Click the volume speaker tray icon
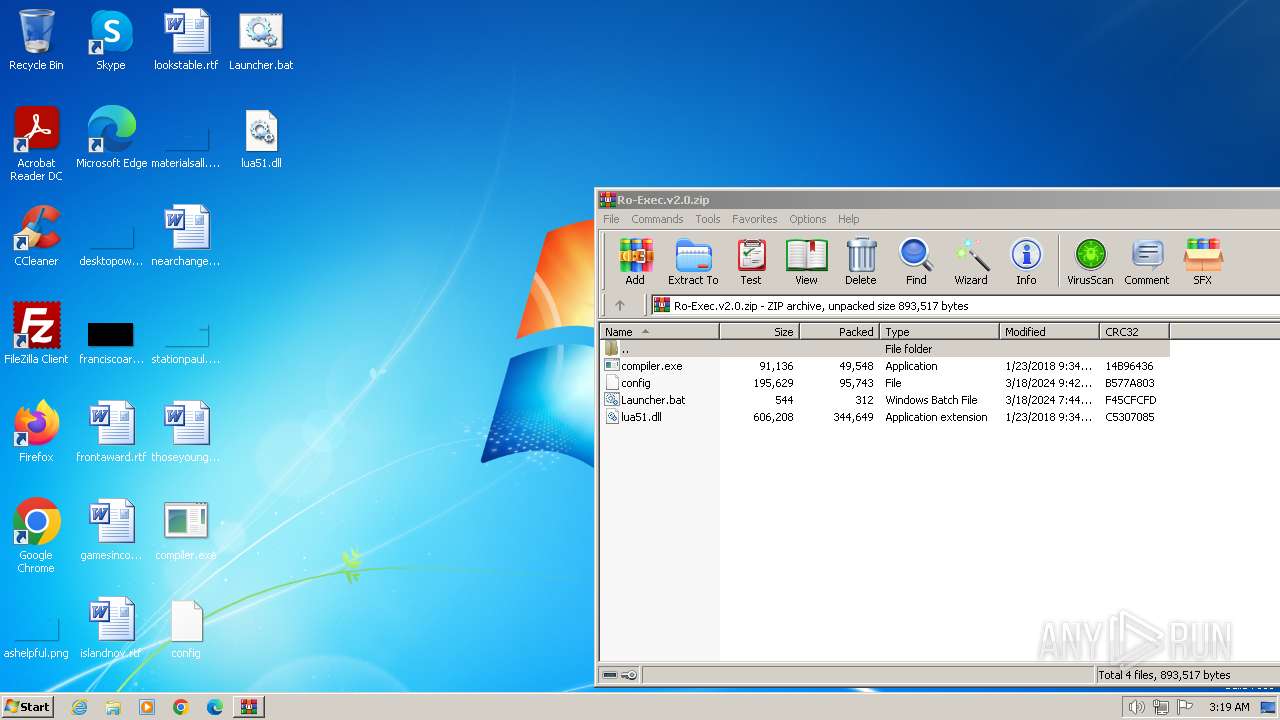The image size is (1280, 720). (x=1136, y=707)
